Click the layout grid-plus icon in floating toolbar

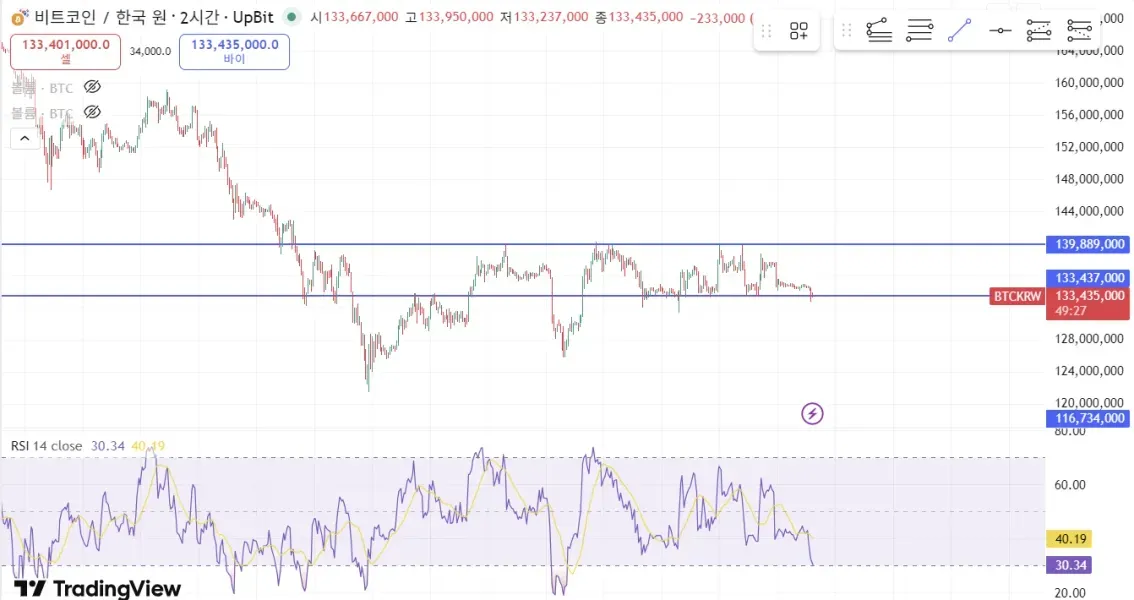(x=798, y=31)
